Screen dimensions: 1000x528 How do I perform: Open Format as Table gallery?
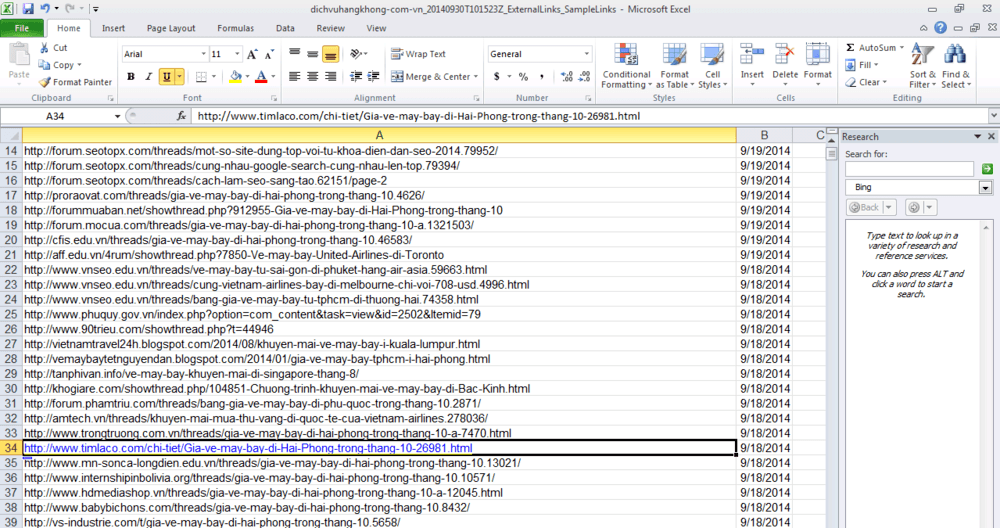[674, 66]
